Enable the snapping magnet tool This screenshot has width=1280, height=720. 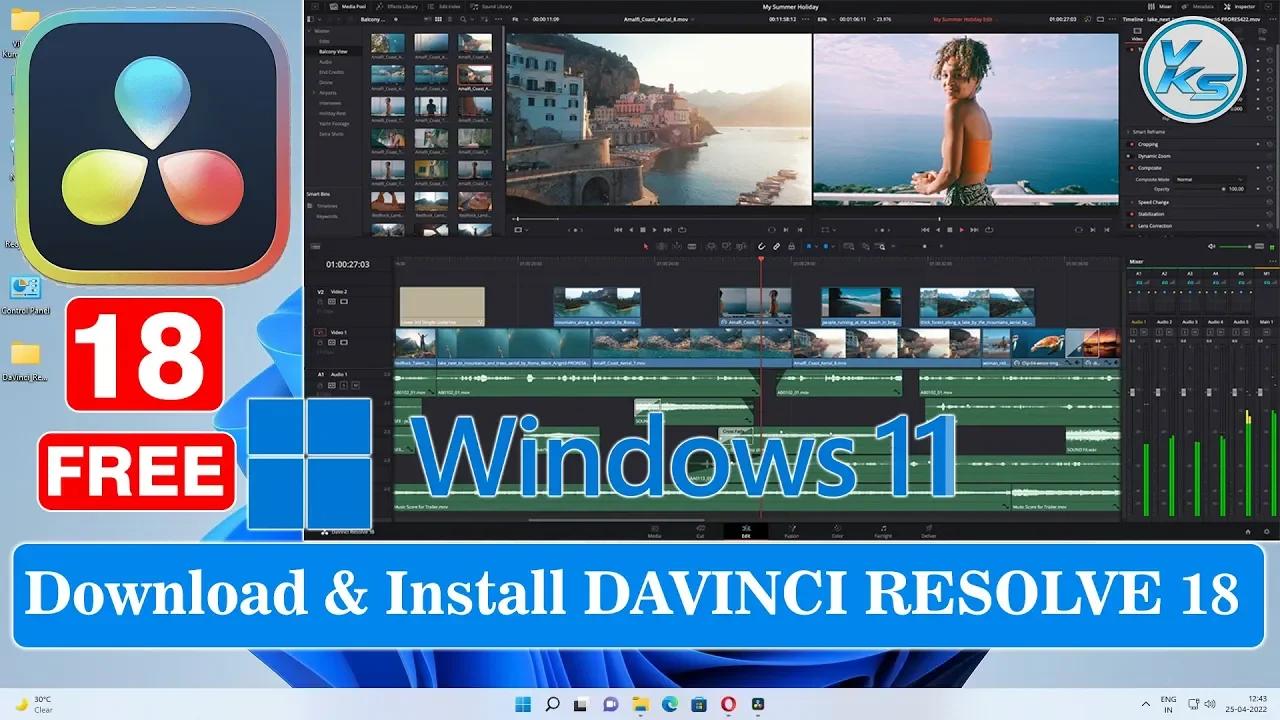click(x=760, y=246)
